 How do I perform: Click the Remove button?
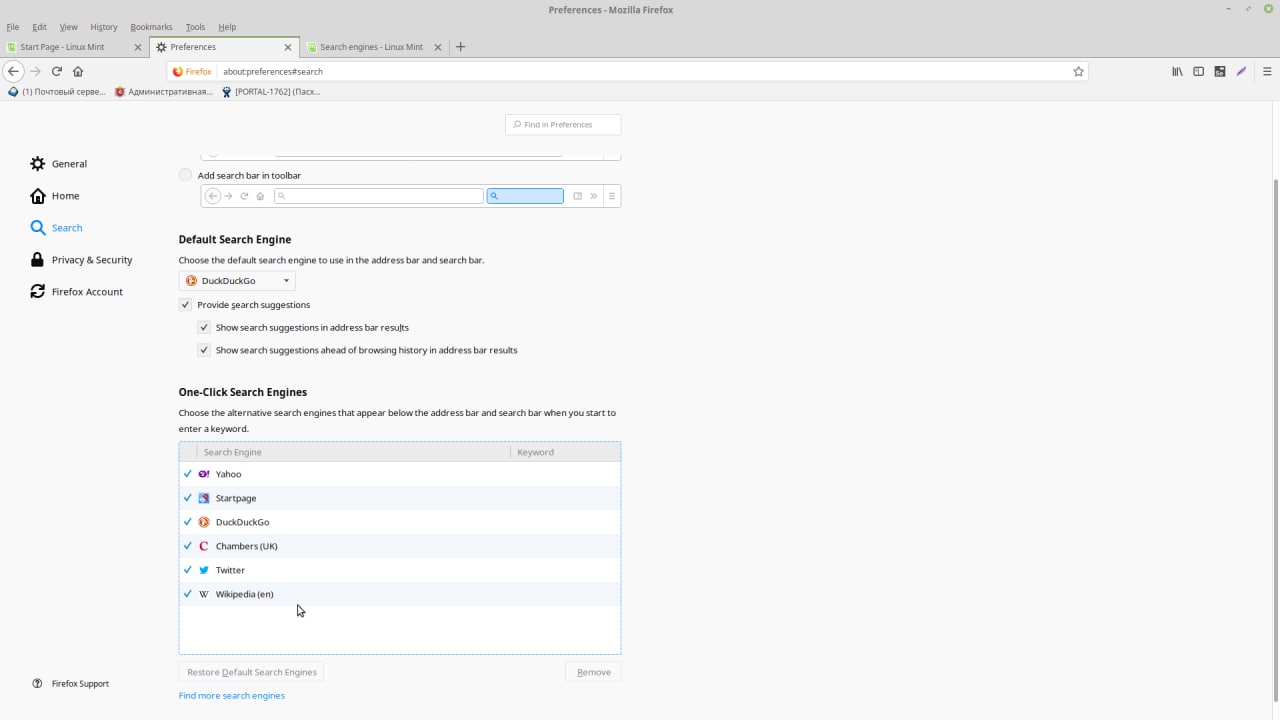click(x=593, y=672)
